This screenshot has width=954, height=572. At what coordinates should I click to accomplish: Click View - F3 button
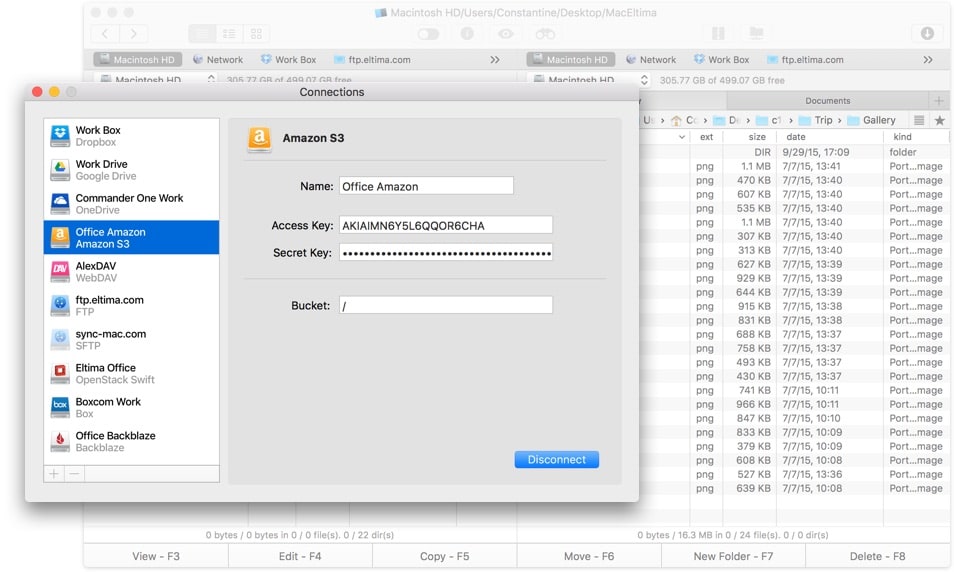point(156,556)
